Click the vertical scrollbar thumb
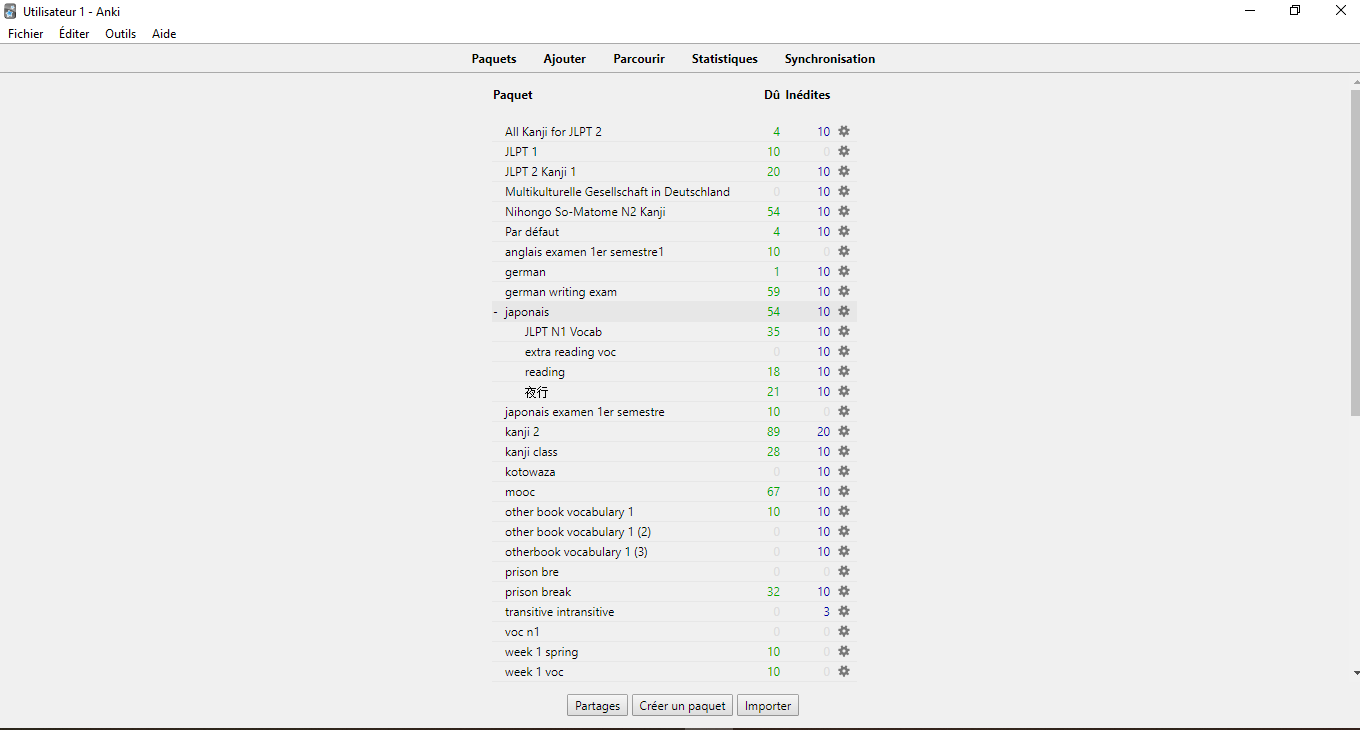The height and width of the screenshot is (730, 1360). 1355,252
